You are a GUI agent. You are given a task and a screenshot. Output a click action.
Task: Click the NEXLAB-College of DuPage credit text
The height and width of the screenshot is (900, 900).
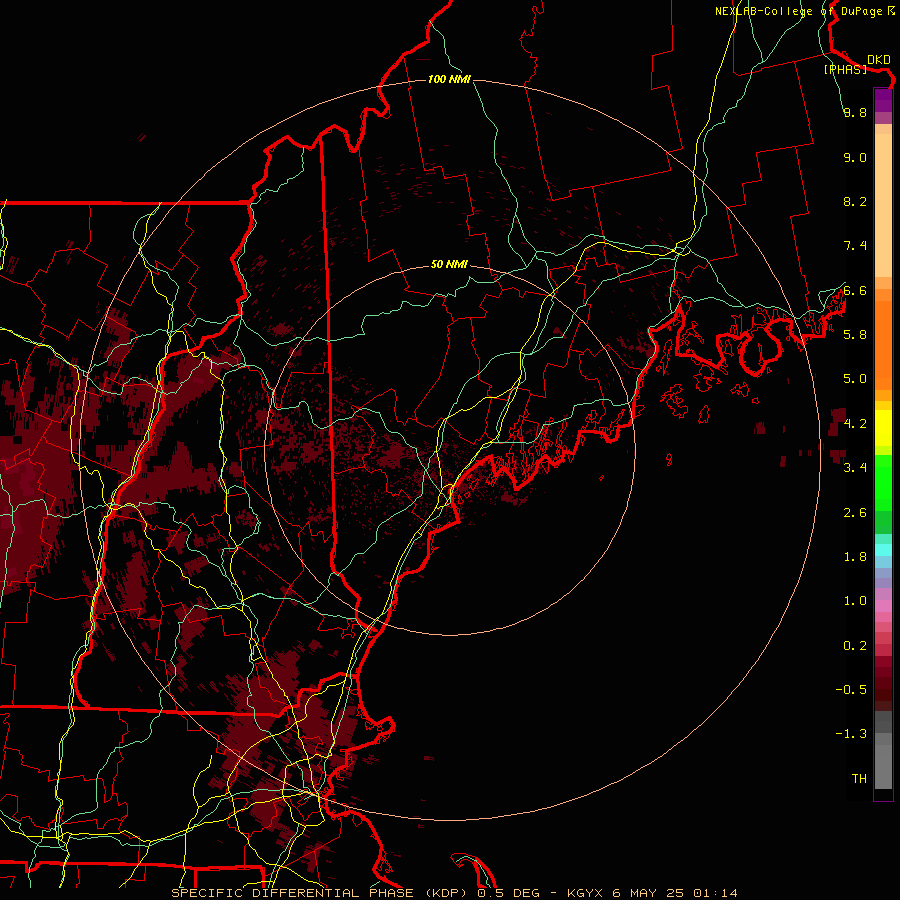click(798, 11)
